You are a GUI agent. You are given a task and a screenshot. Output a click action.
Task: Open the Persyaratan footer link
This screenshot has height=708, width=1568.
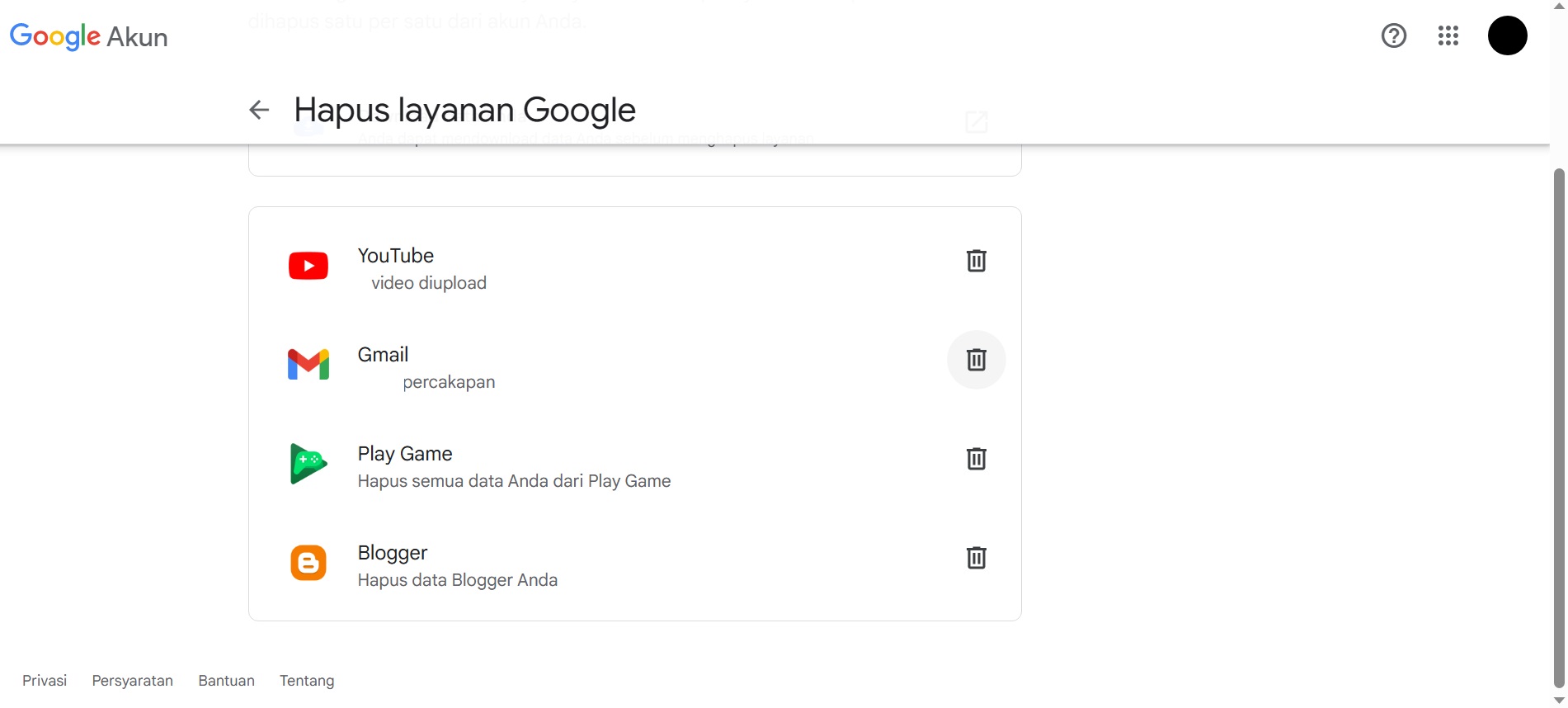click(133, 681)
